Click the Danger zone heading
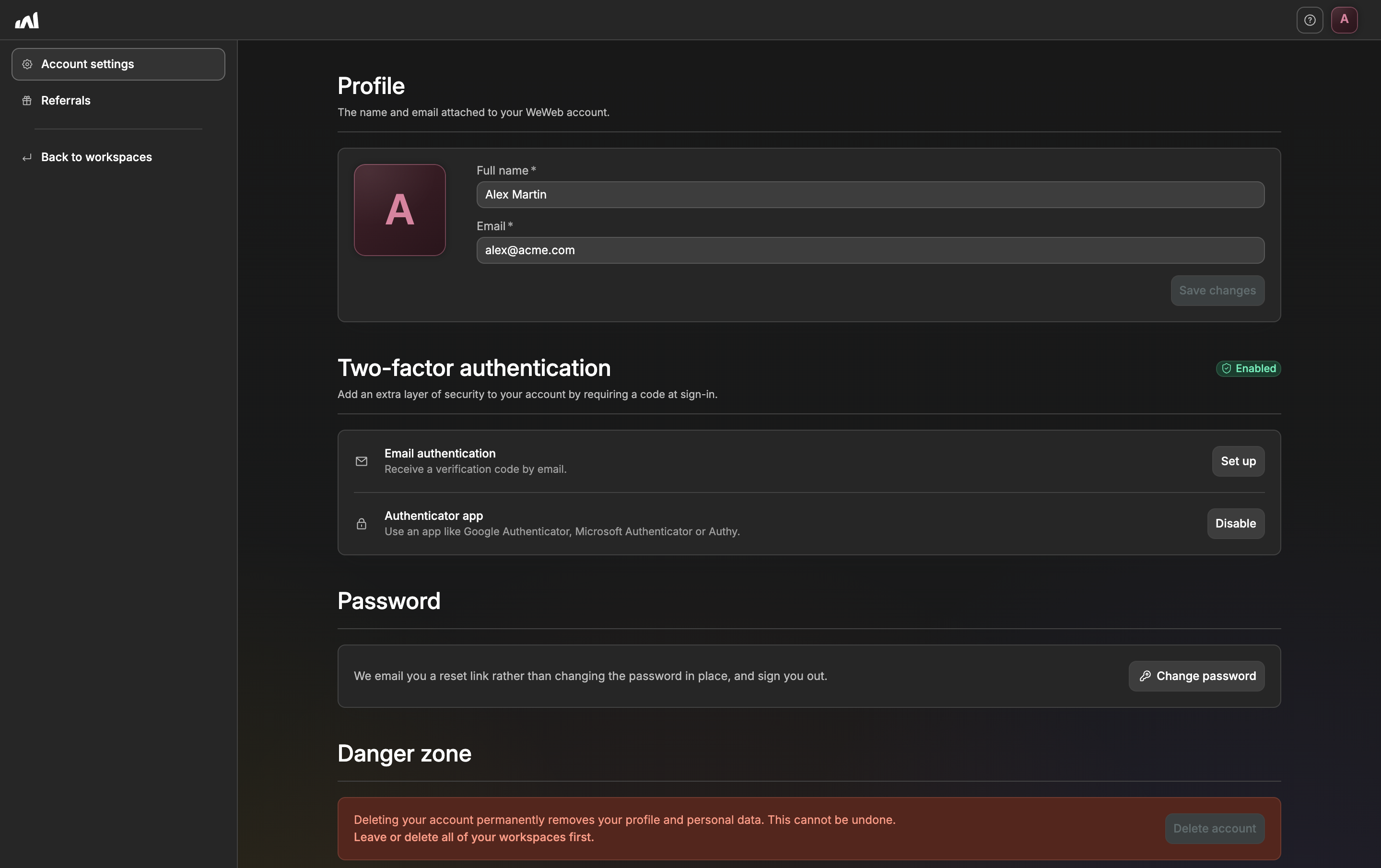This screenshot has width=1381, height=868. pos(404,753)
